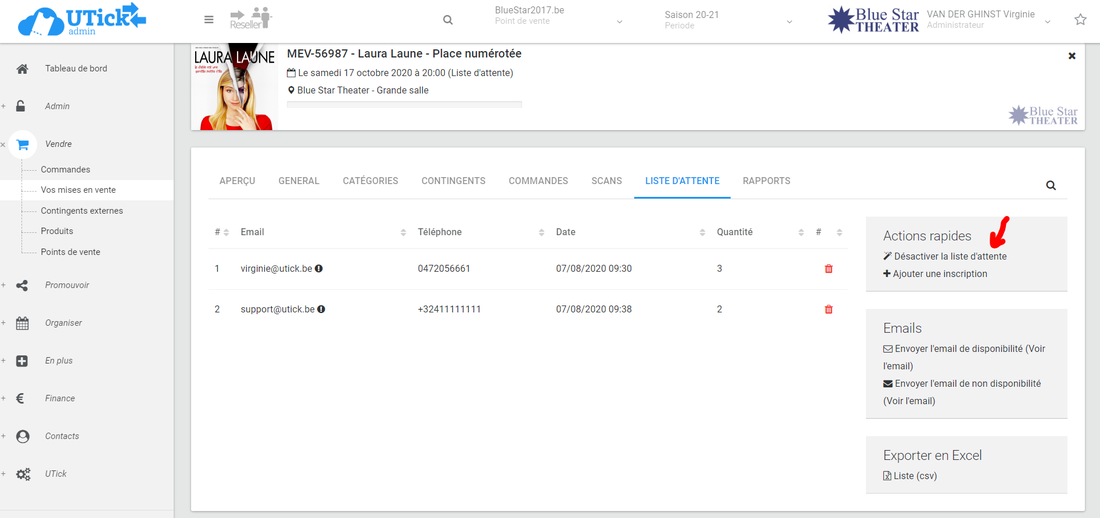1100x518 pixels.
Task: Open the Saison 20-21 période dropdown
Action: pos(729,17)
